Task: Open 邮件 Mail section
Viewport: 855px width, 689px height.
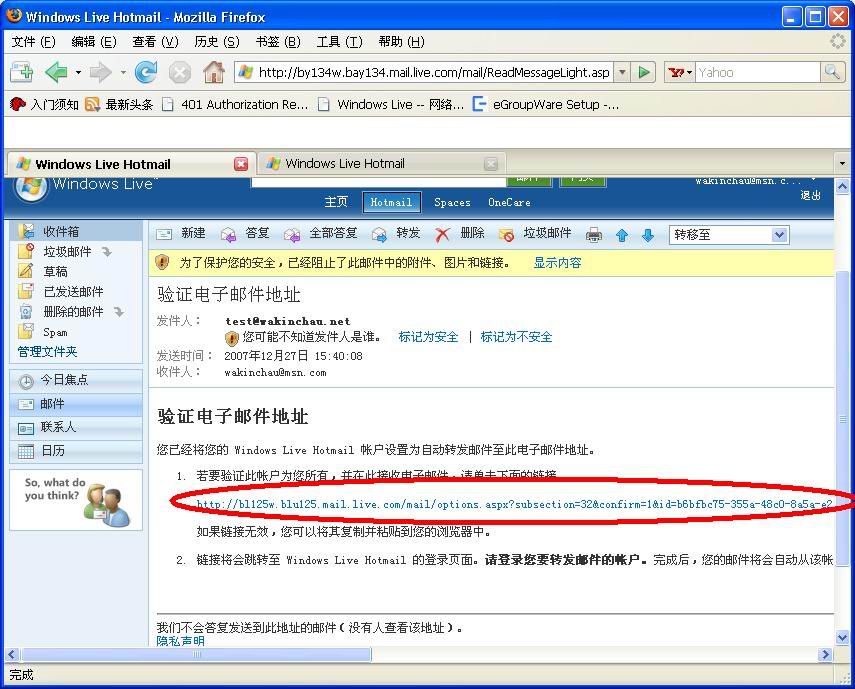Action: click(76, 404)
